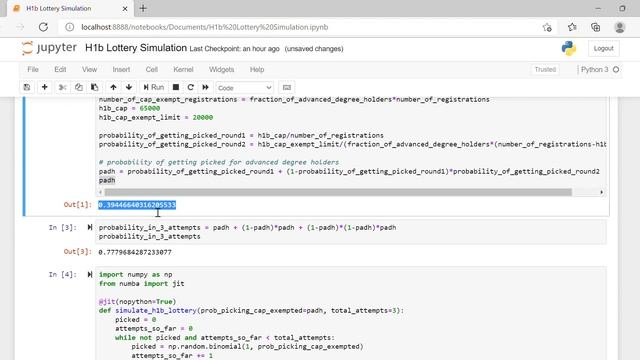Viewport: 640px width, 360px height.
Task: Click the left arrow of cell scrollbar
Action: coord(100,192)
